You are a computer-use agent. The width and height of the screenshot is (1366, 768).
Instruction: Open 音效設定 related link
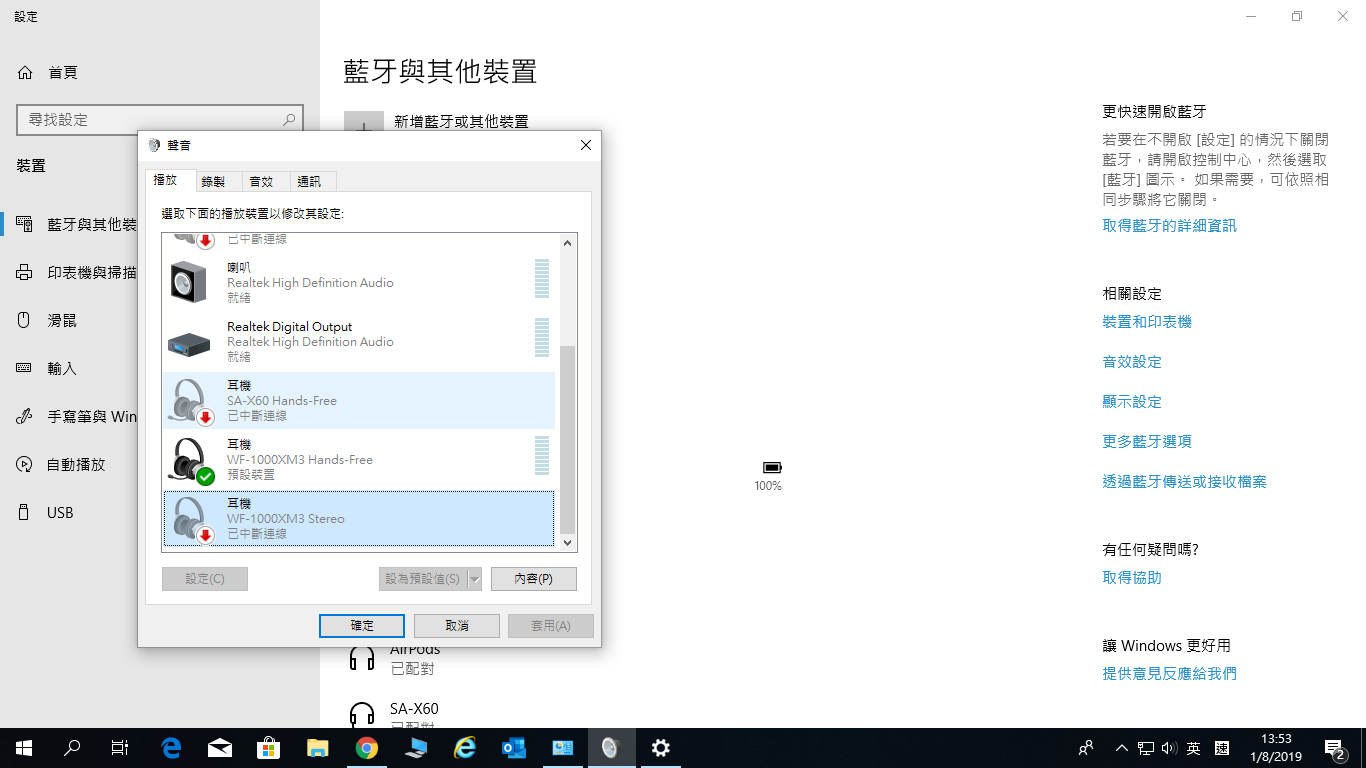point(1132,362)
